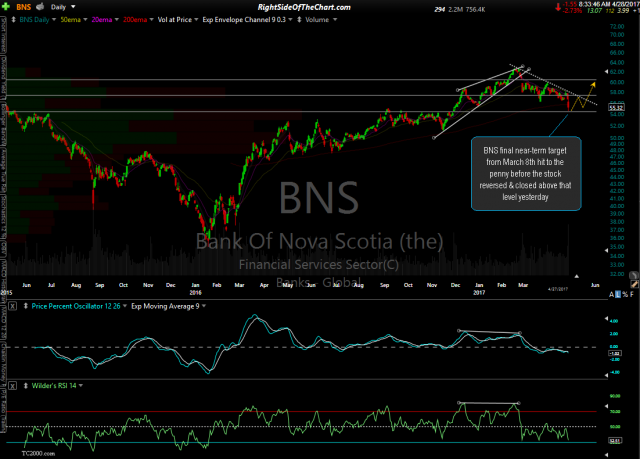Click the RightSideOfTheChart.com title link

[304, 7]
